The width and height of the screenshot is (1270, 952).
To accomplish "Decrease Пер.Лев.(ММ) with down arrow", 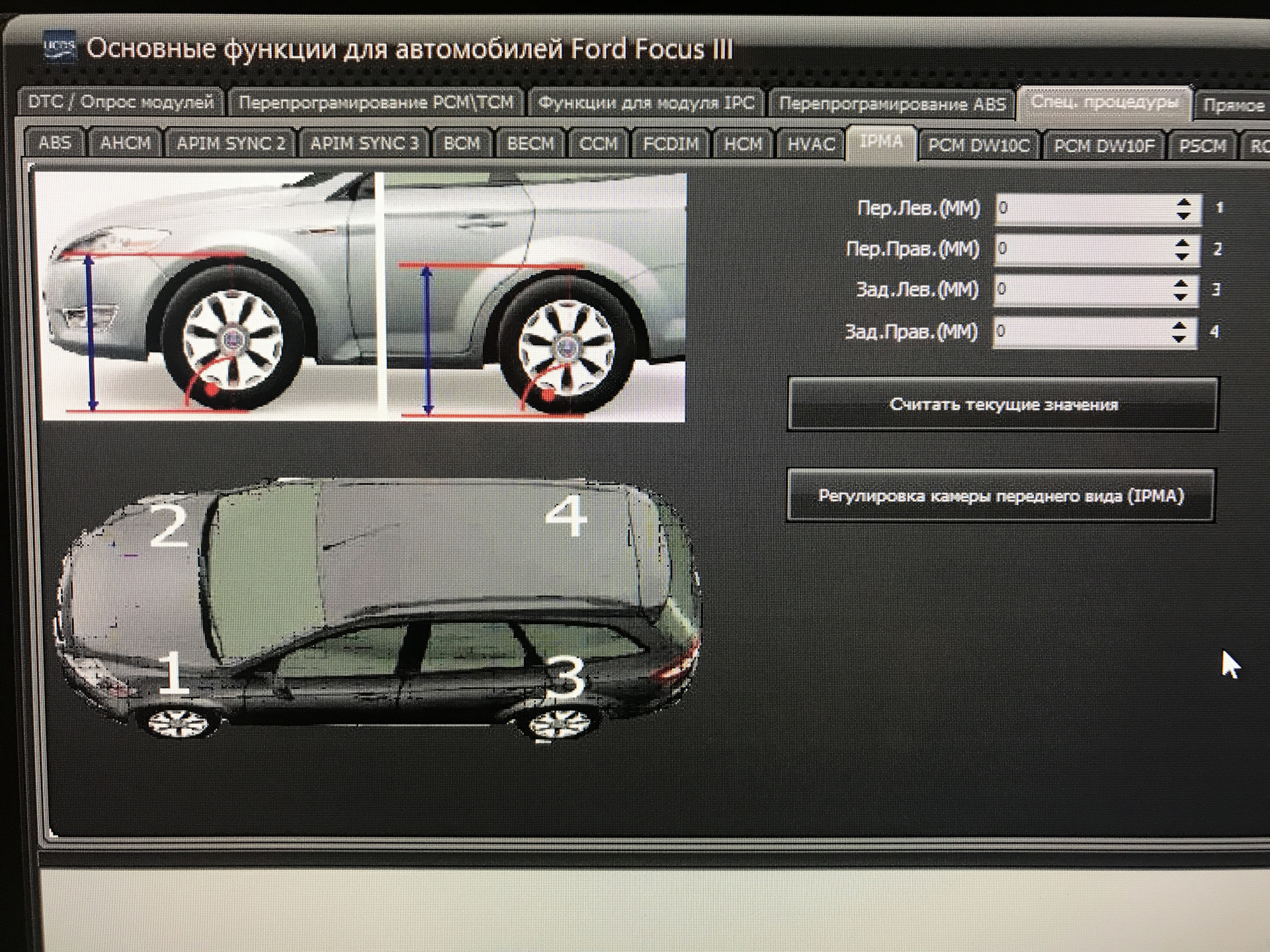I will (1184, 216).
